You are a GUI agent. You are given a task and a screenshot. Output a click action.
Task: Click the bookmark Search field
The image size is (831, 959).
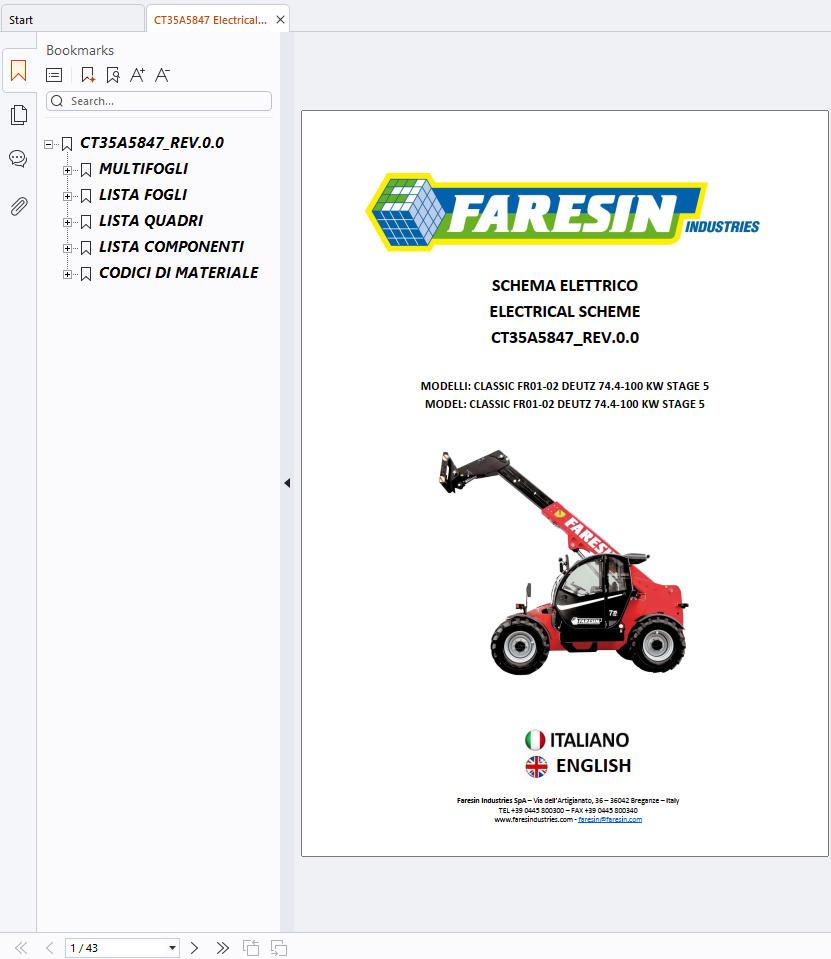pos(158,100)
